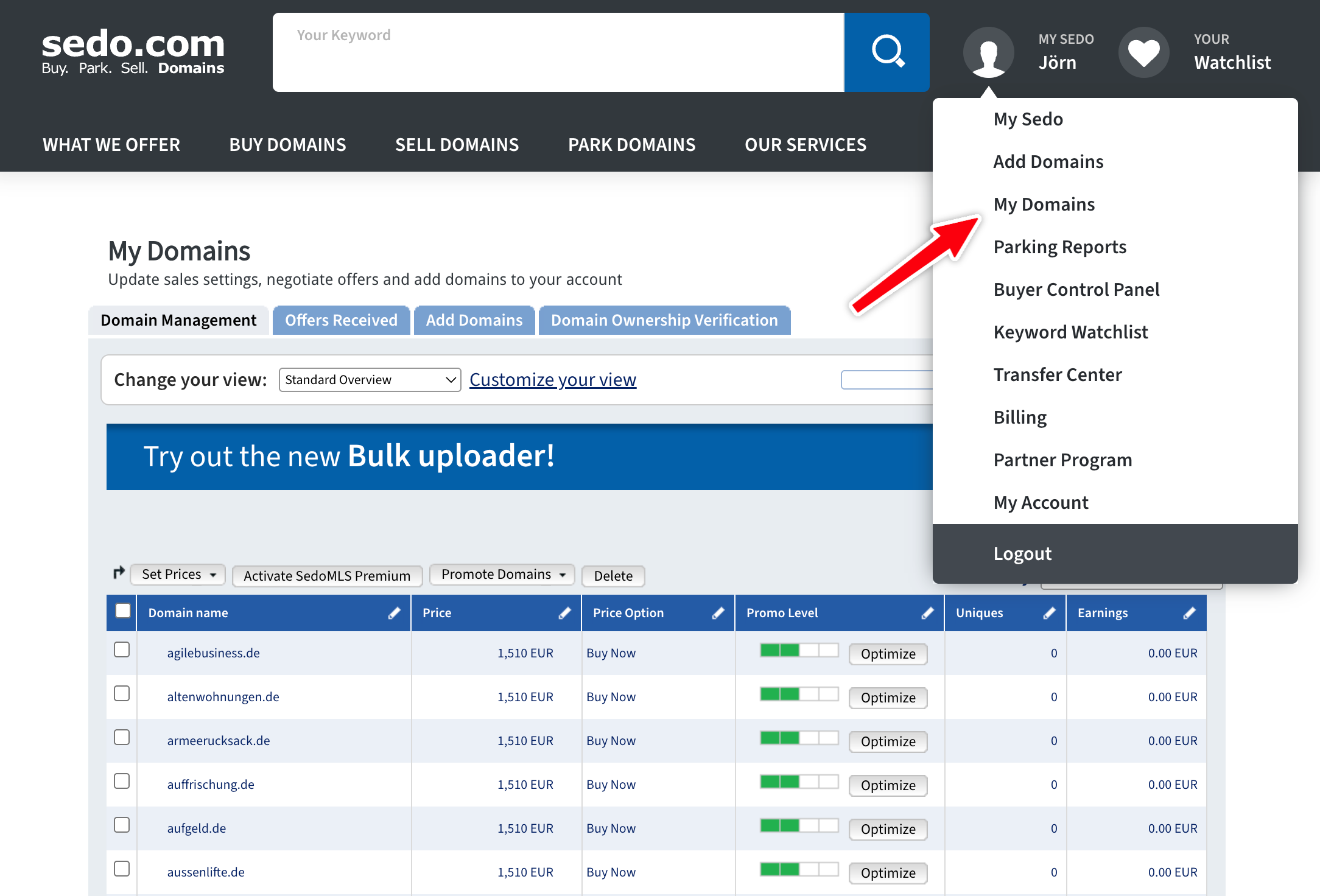Click the agilebusiness.de promo level bar

799,650
